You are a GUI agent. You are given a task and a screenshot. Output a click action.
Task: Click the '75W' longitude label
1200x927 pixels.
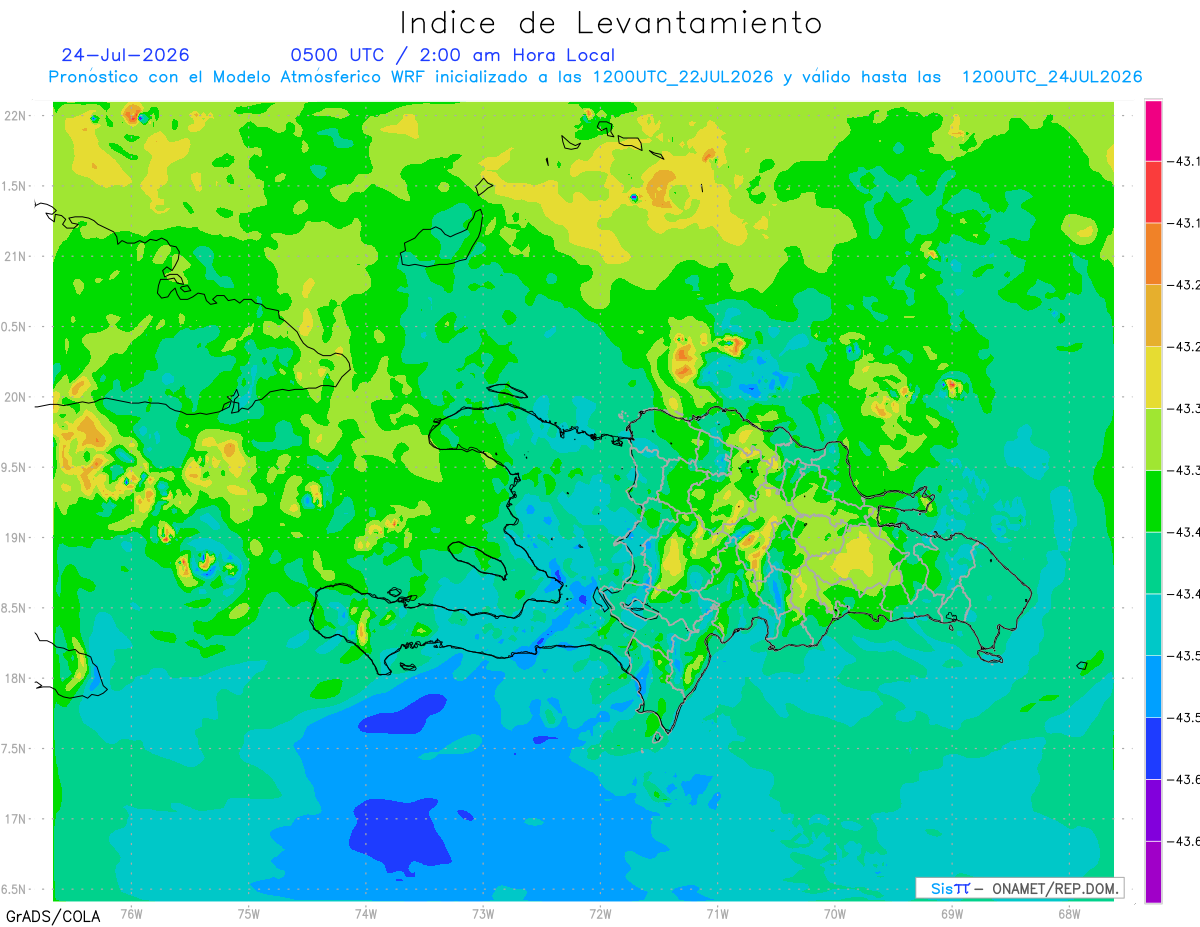coord(249,914)
